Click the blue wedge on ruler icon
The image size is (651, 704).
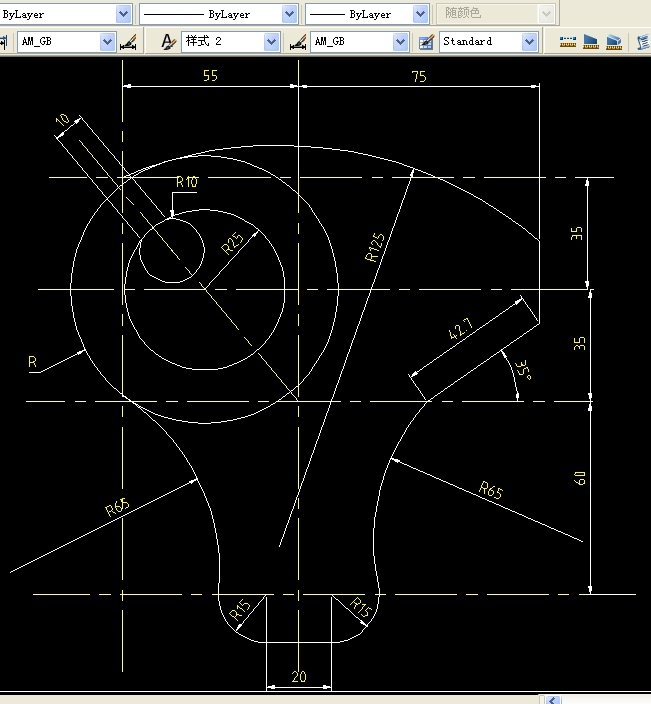coord(591,42)
